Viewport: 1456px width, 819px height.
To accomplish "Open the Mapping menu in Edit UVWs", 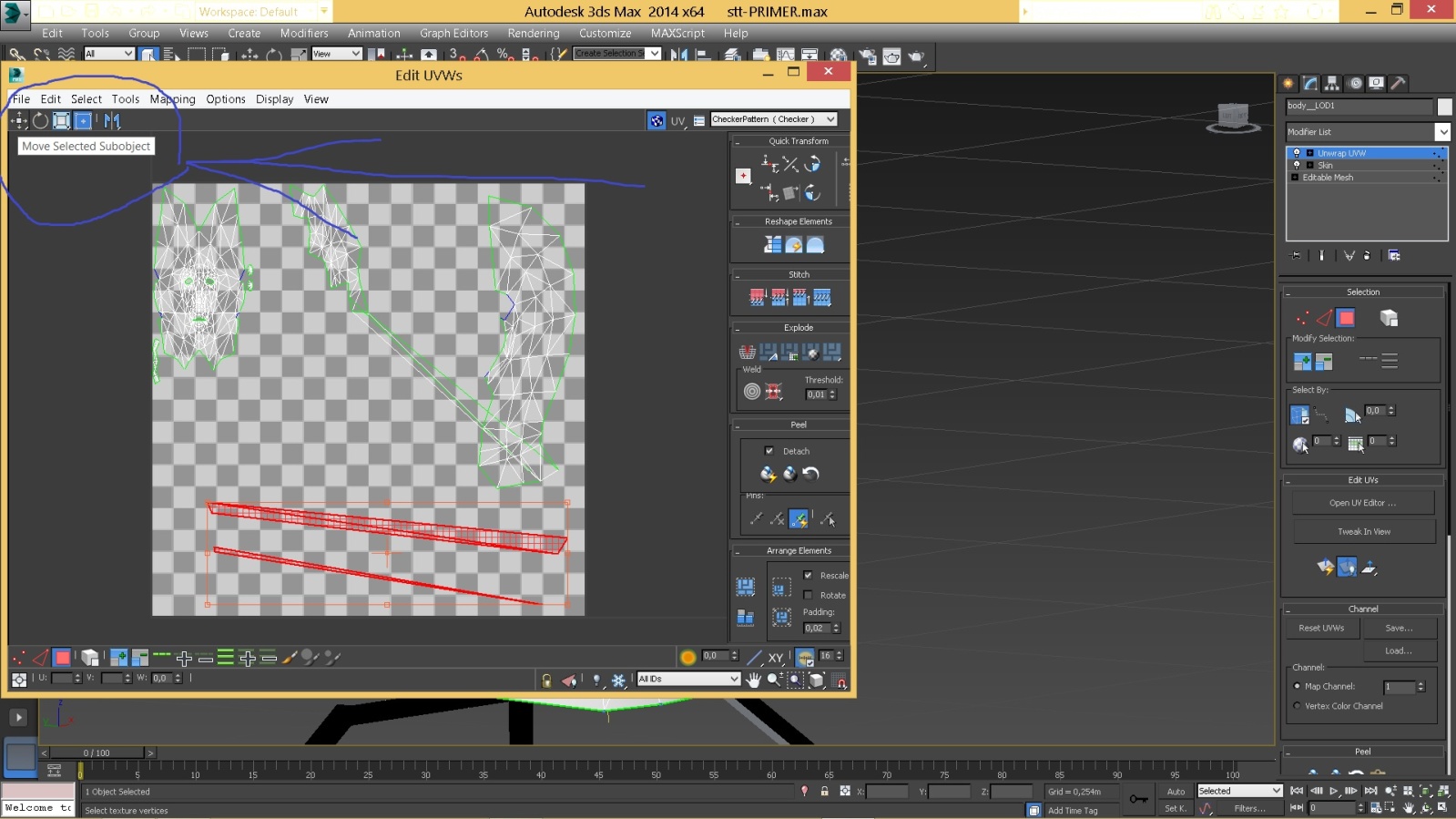I will pos(173,99).
